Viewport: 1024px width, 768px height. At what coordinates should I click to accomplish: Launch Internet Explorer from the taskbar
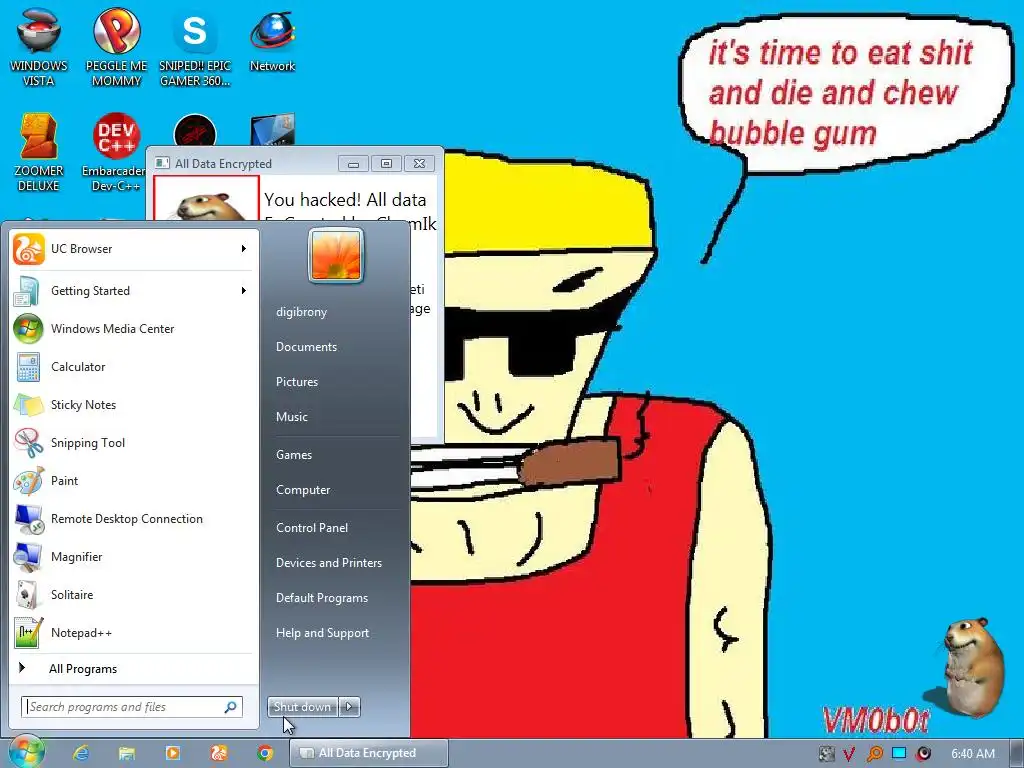click(x=81, y=753)
